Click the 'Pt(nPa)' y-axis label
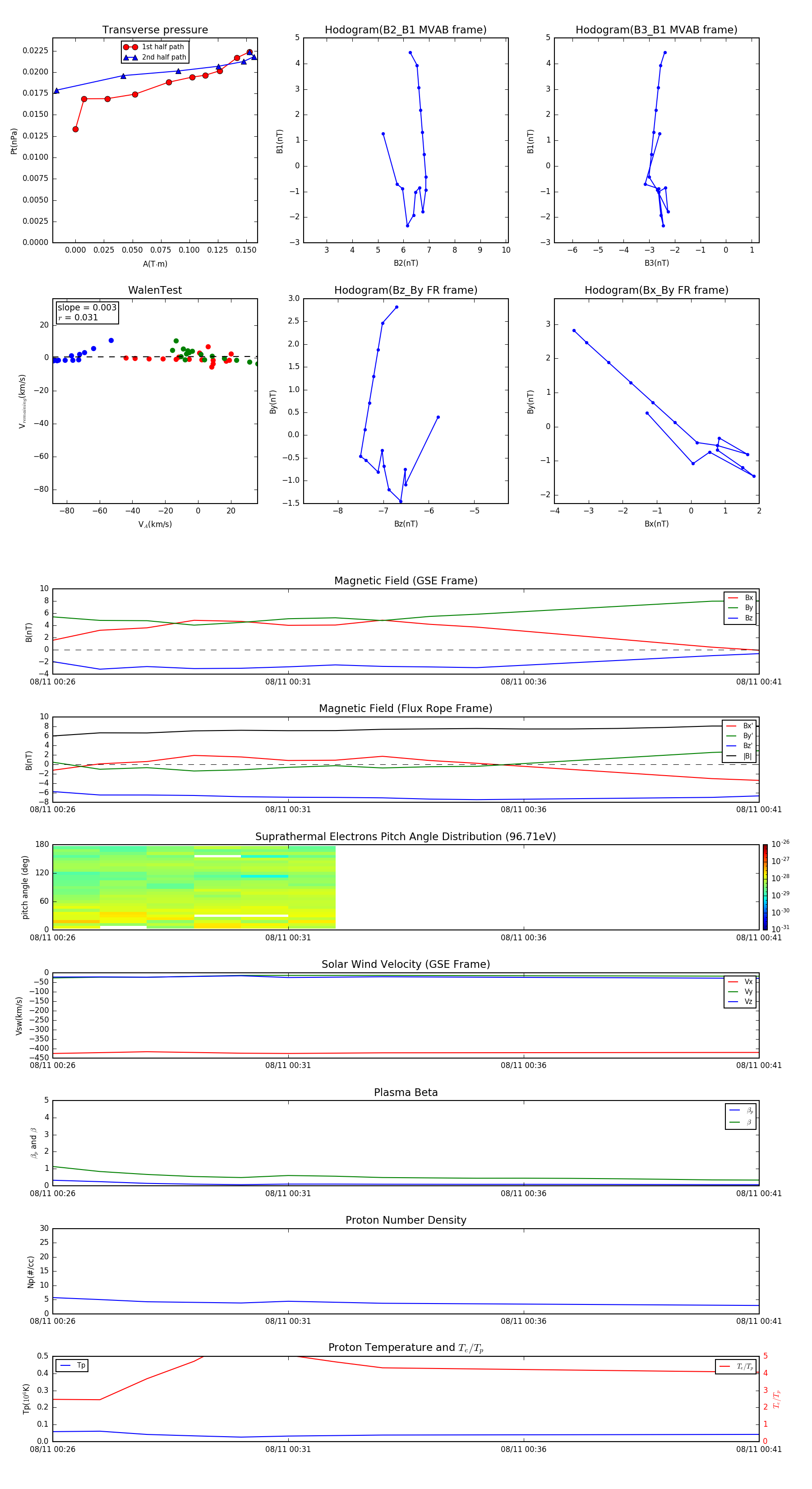 pos(14,141)
